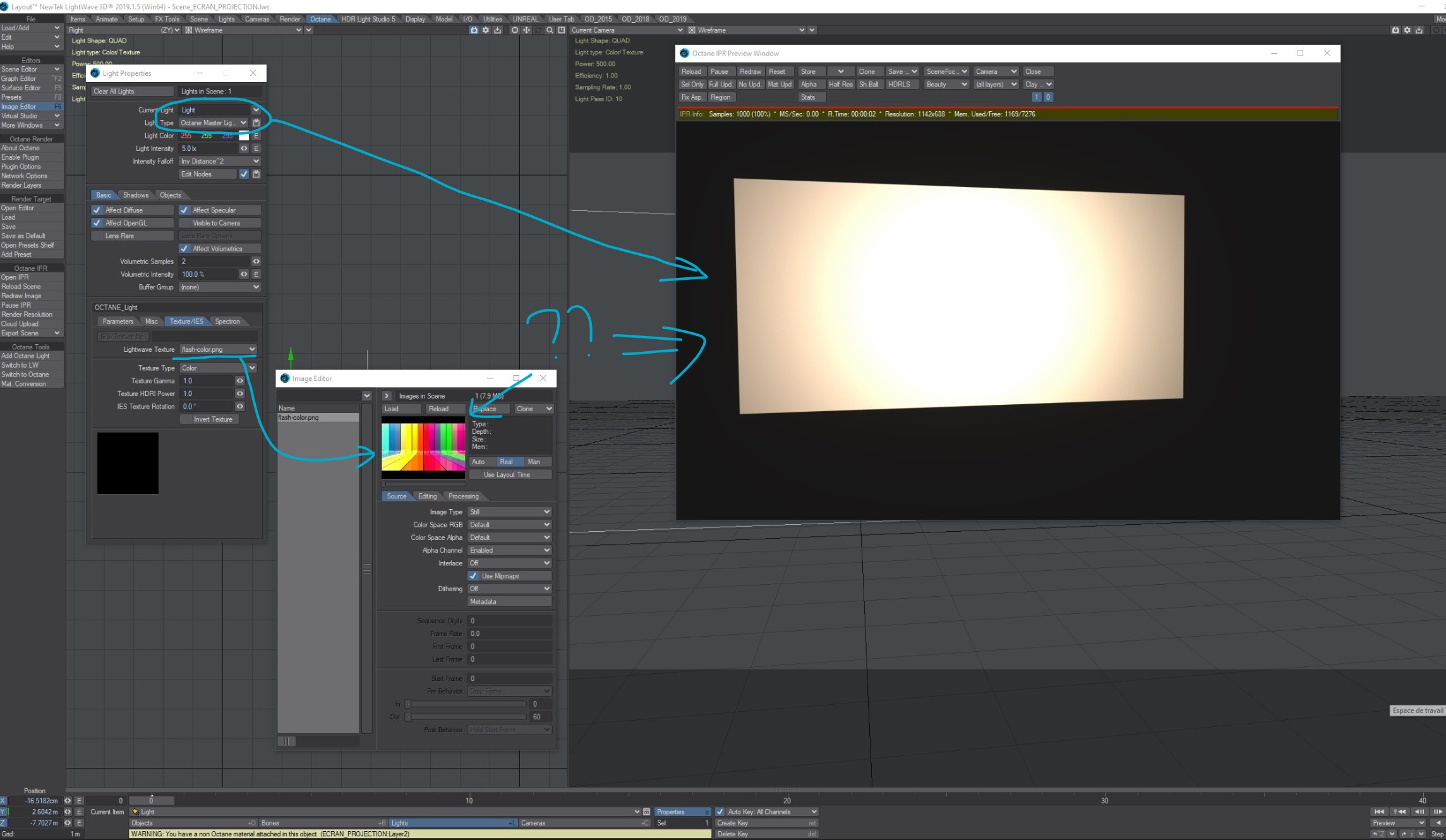
Task: Click the envelope E button beside Light Intensity
Action: [256, 148]
